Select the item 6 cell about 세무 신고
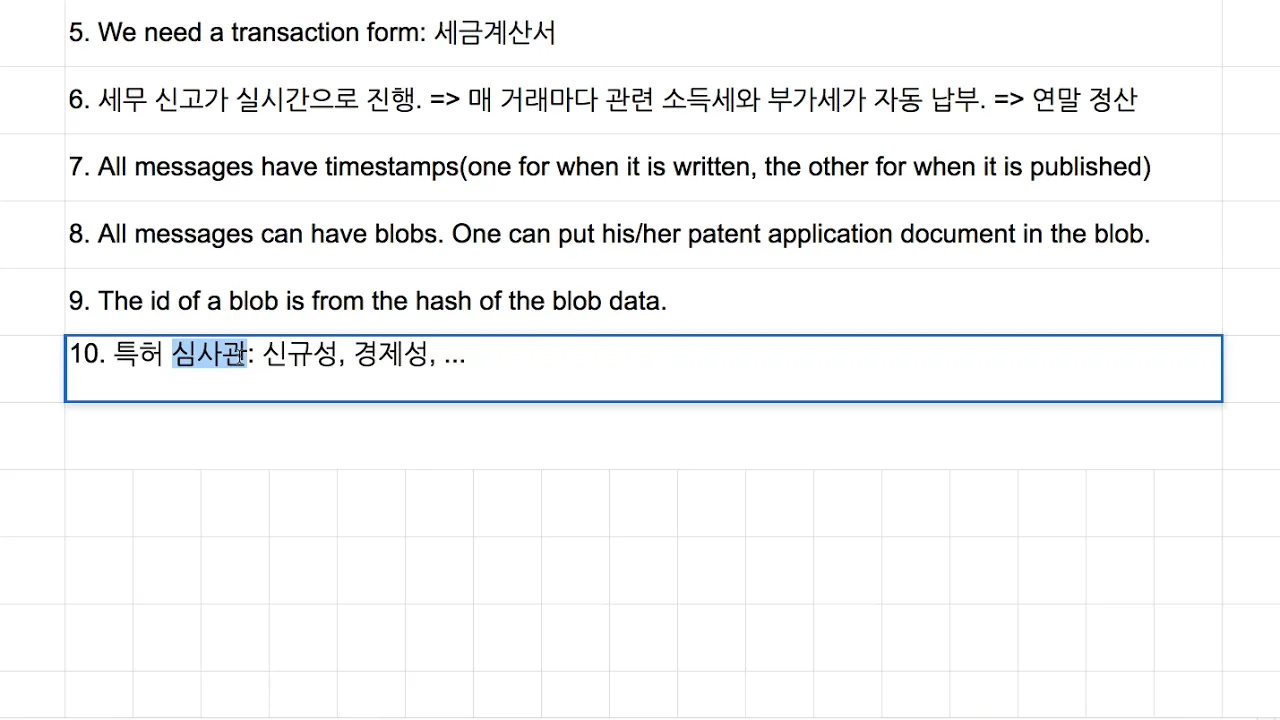This screenshot has width=1280, height=720. [643, 100]
